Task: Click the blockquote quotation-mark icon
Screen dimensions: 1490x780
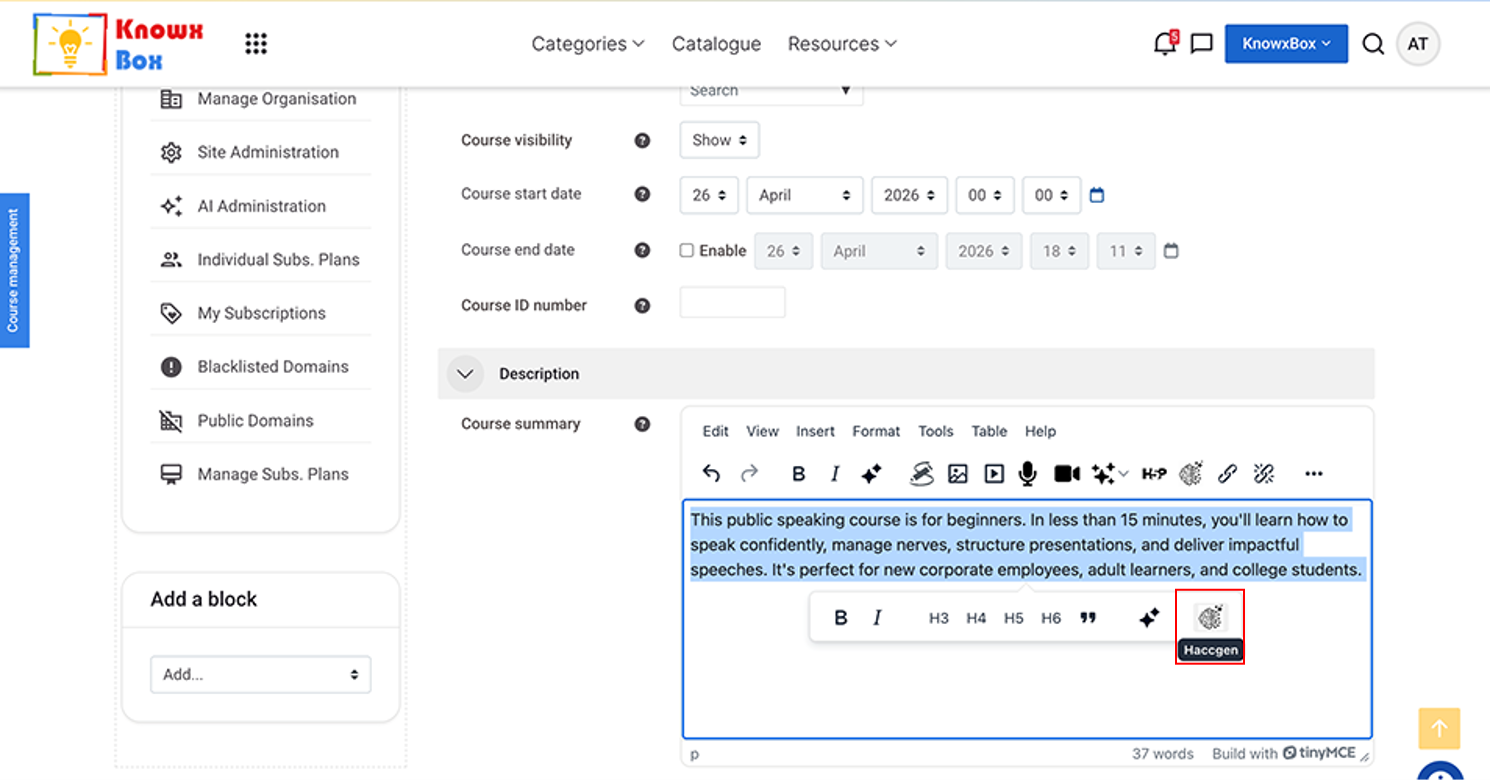Action: (1088, 618)
